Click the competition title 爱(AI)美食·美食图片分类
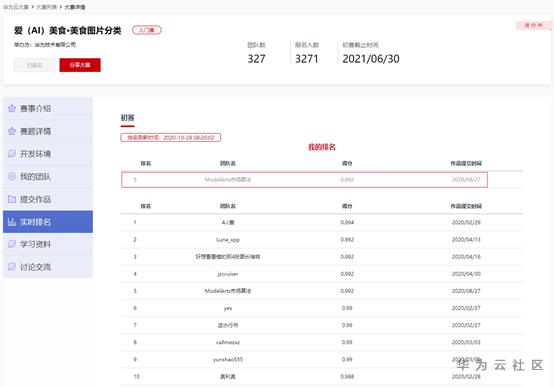 67,31
